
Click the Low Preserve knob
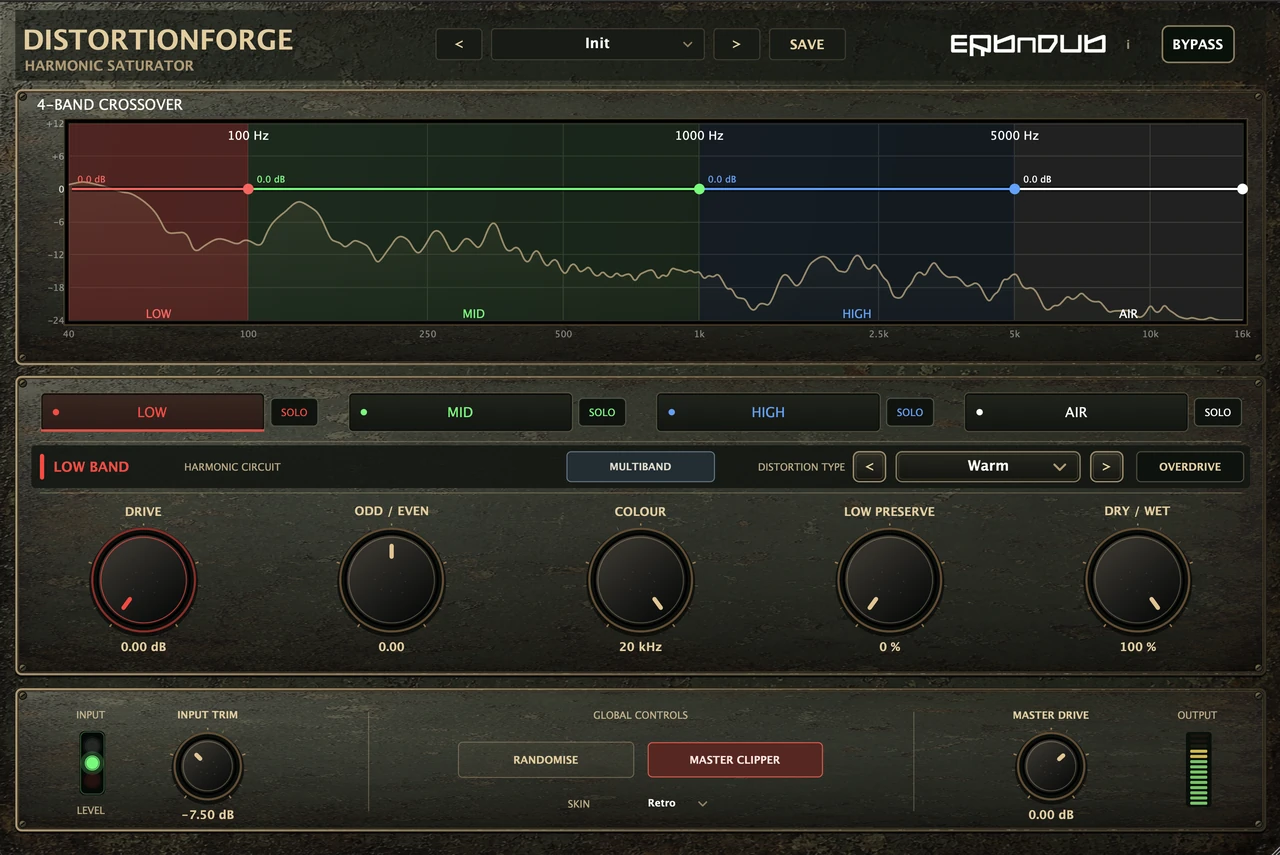pyautogui.click(x=889, y=581)
